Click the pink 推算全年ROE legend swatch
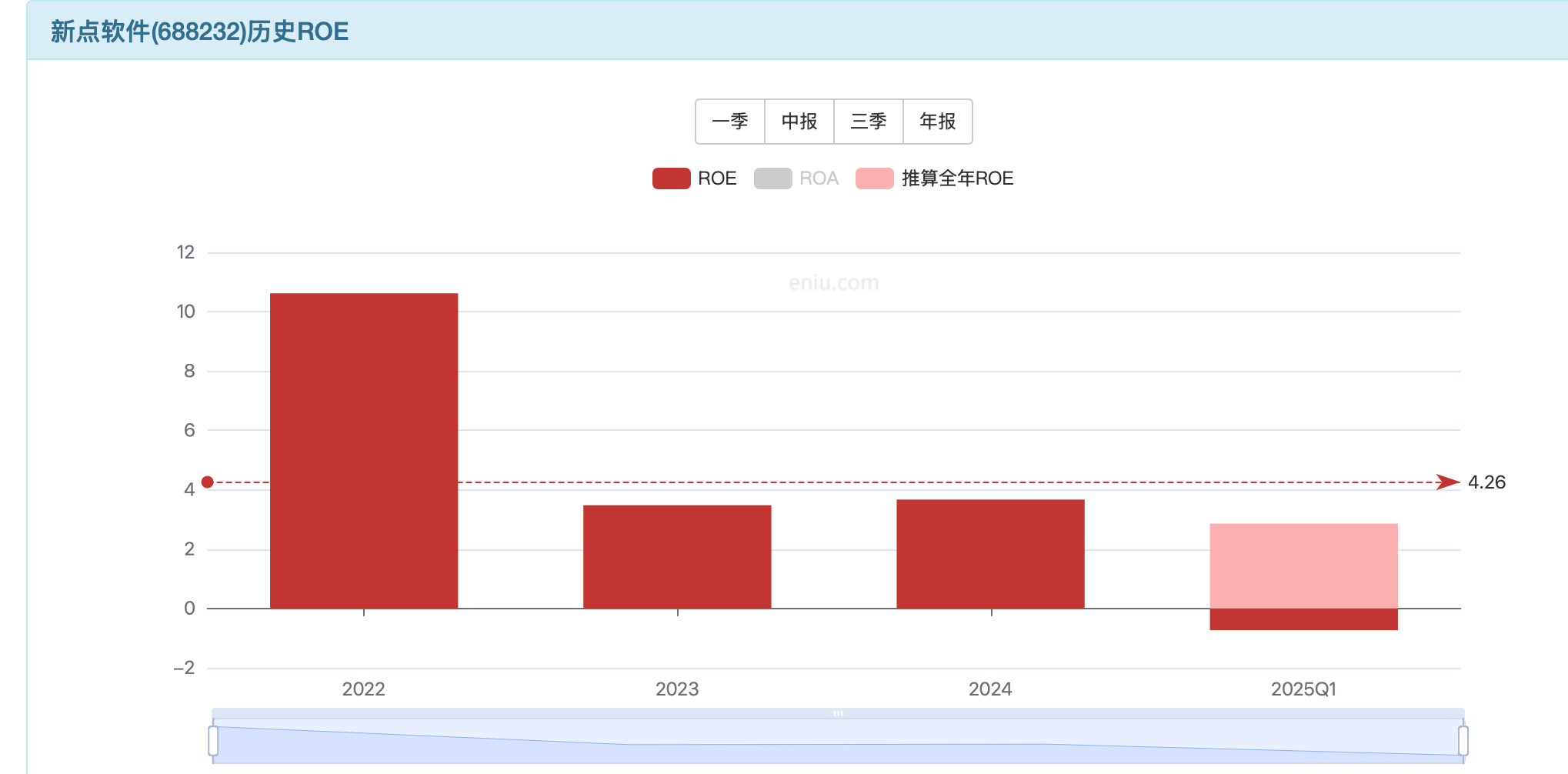 tap(875, 178)
